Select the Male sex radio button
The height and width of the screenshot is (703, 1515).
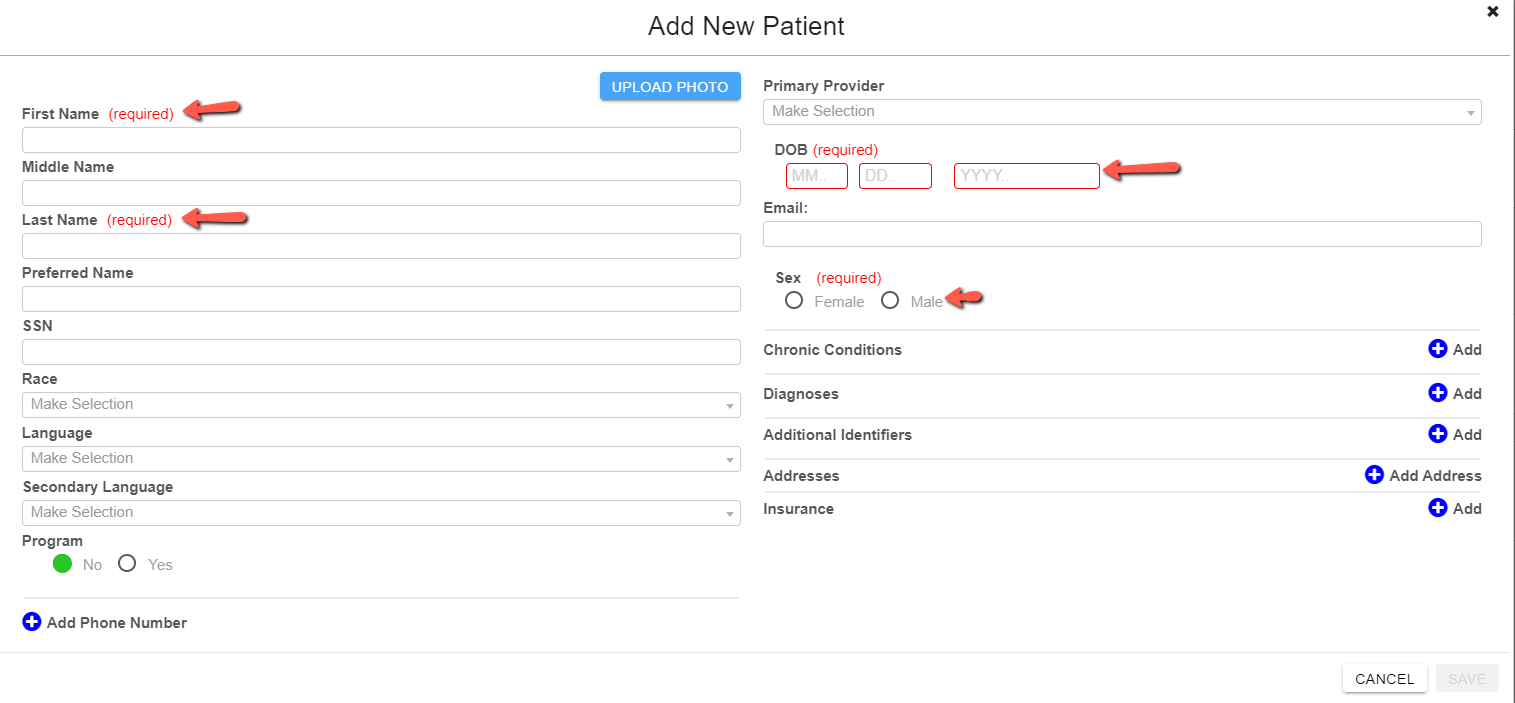tap(890, 300)
